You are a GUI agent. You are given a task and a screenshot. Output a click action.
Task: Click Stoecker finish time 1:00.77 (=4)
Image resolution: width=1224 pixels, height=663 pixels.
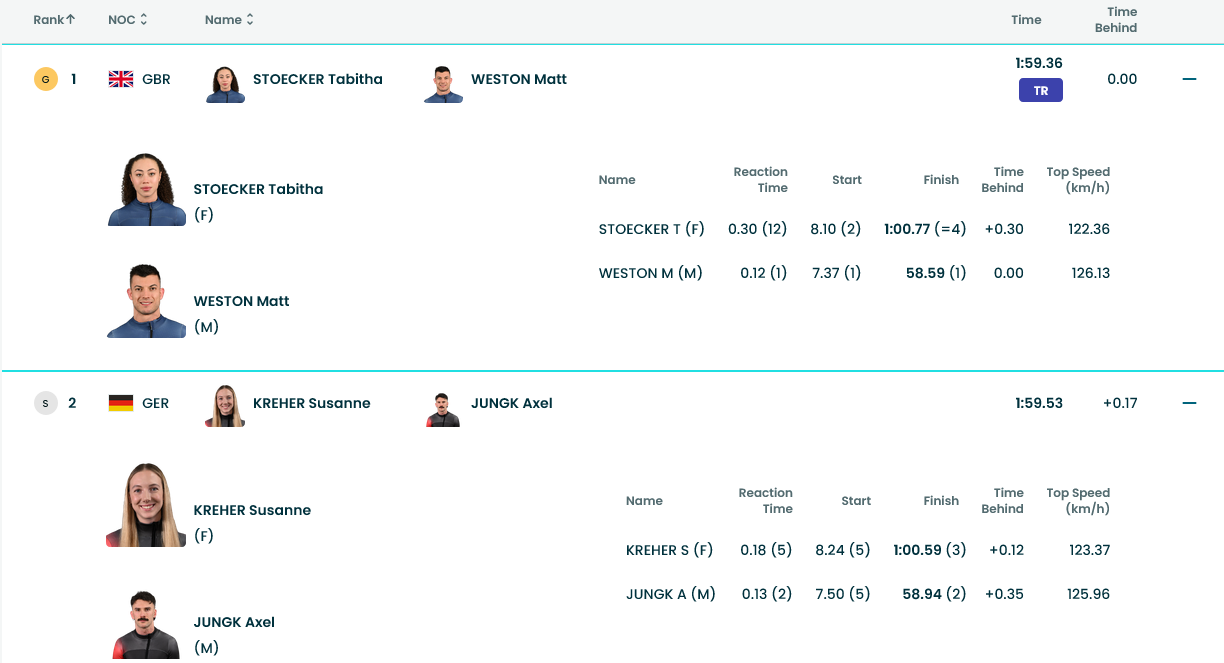click(925, 229)
